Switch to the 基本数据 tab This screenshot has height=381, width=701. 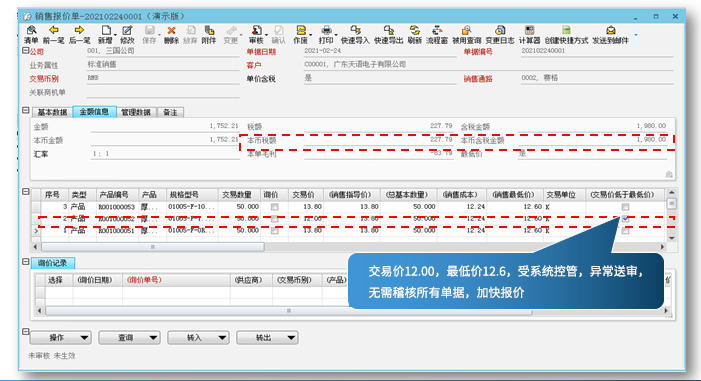(52, 112)
